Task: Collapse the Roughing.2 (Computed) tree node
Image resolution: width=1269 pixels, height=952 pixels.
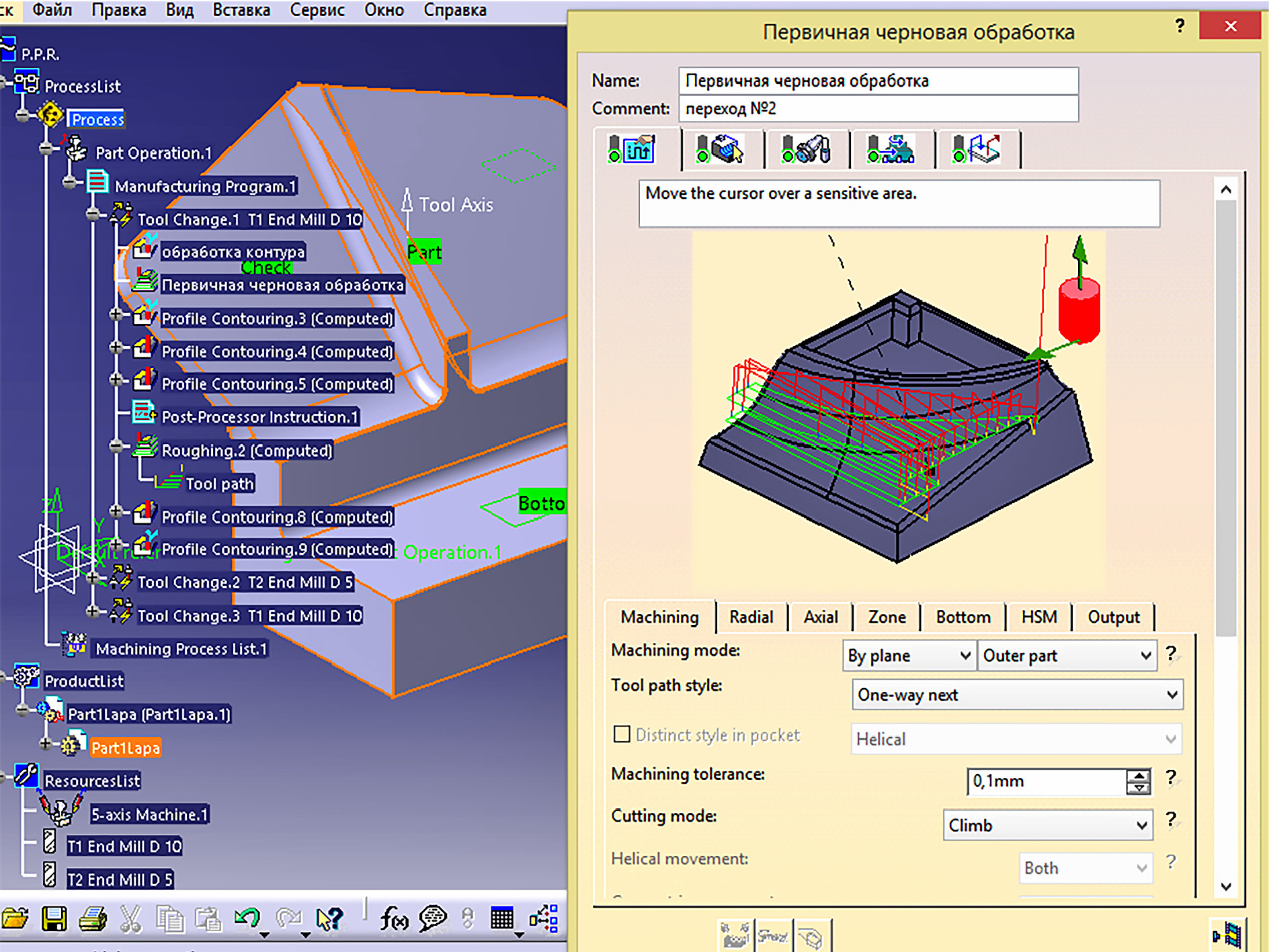Action: tap(116, 446)
